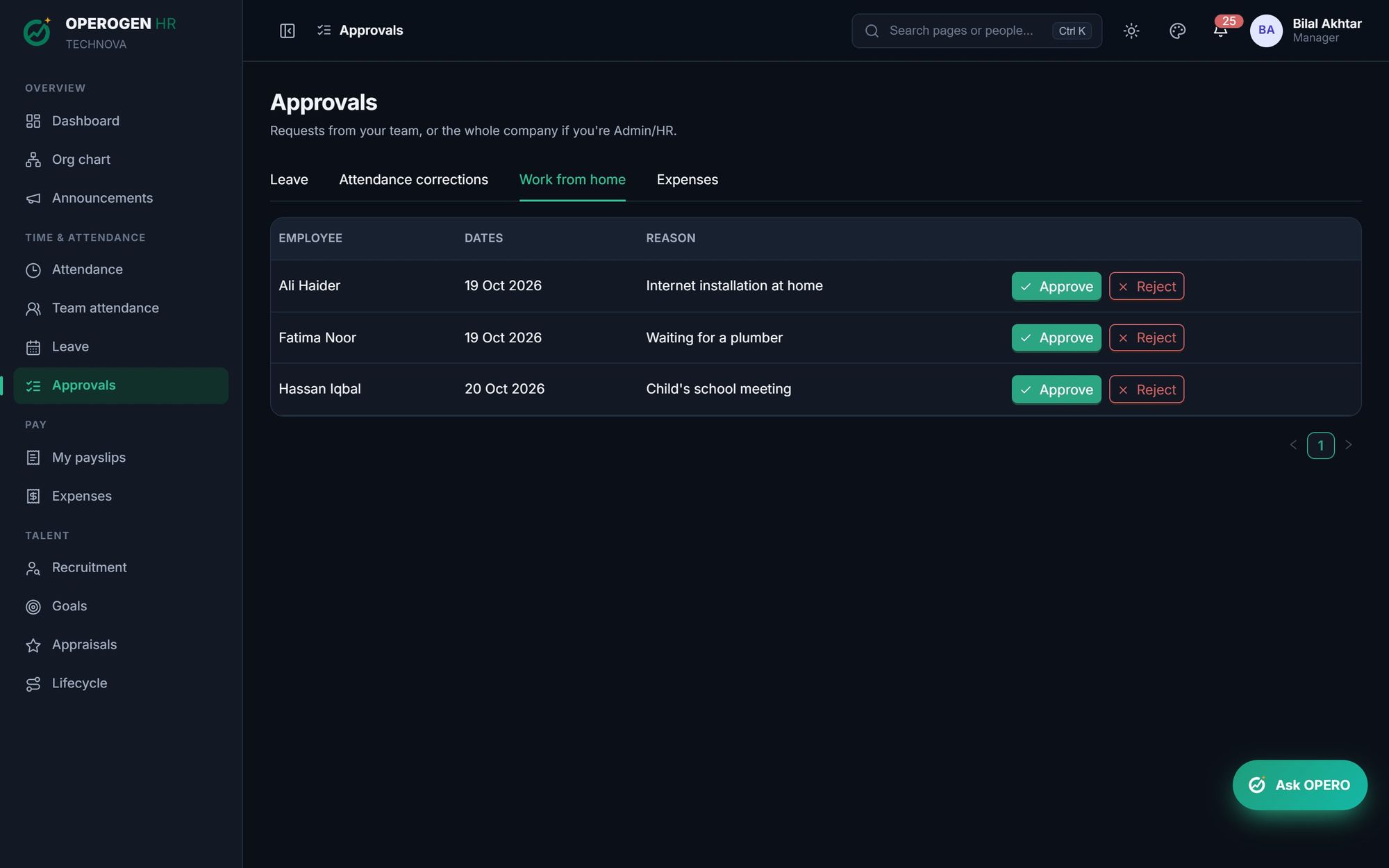Open the Goals page
Screen dimensions: 1389x868
click(121, 606)
